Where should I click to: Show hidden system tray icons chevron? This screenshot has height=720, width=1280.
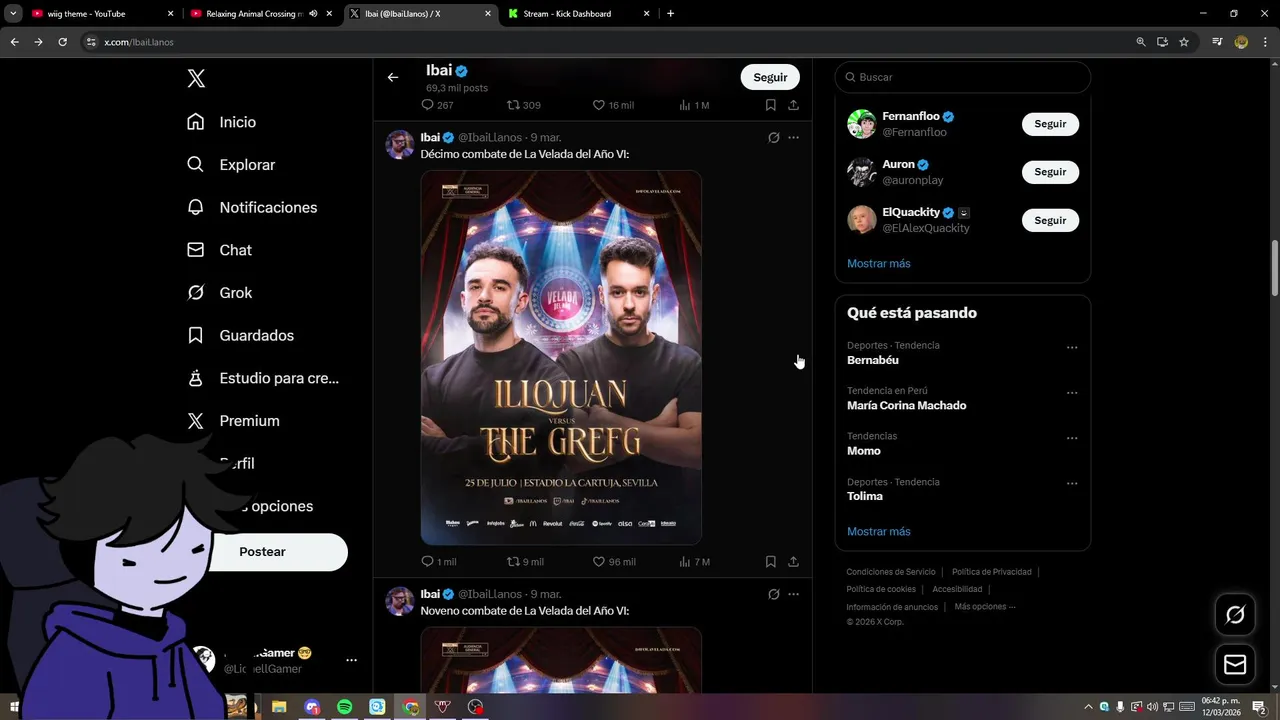(x=1089, y=707)
